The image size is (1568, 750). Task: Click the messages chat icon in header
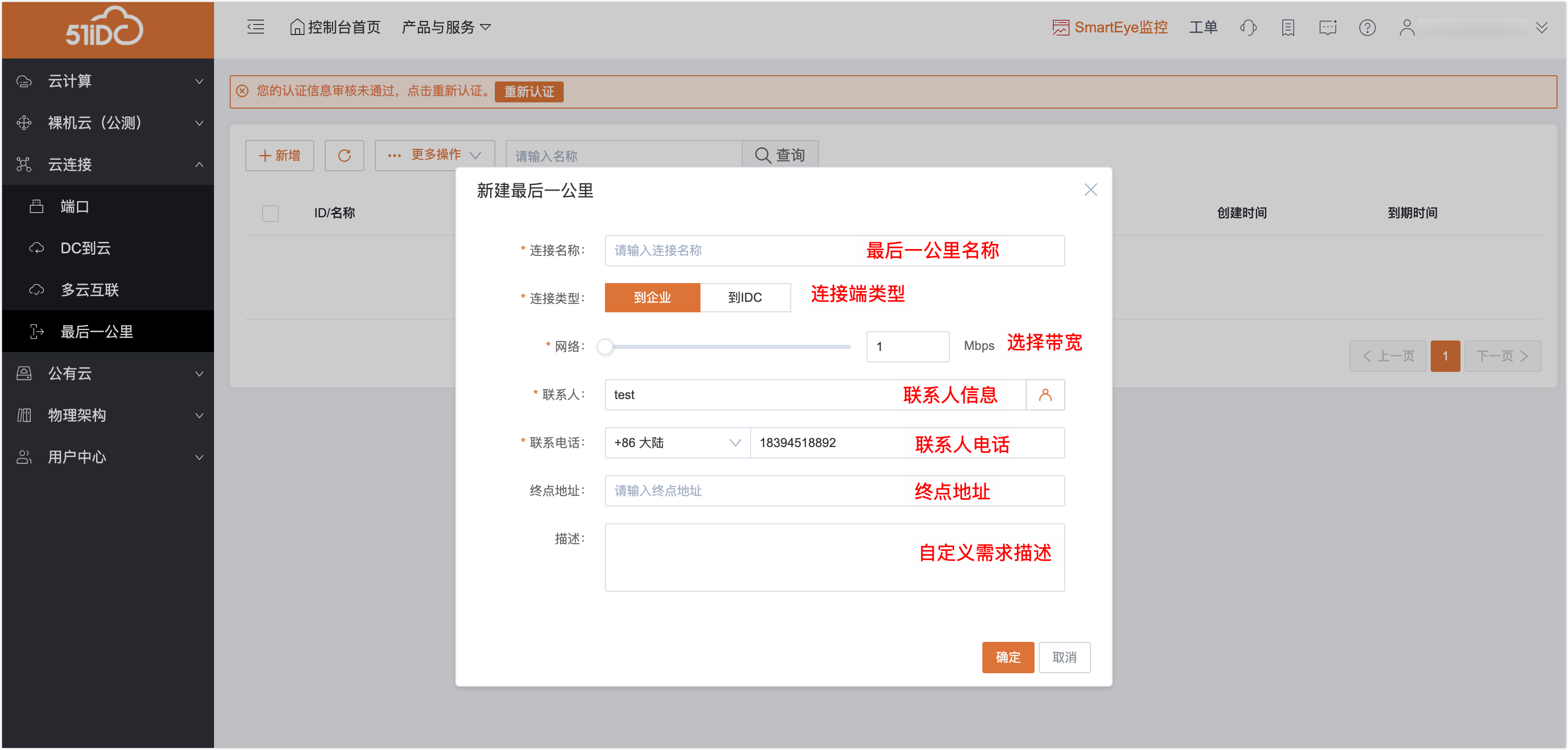click(x=1327, y=27)
